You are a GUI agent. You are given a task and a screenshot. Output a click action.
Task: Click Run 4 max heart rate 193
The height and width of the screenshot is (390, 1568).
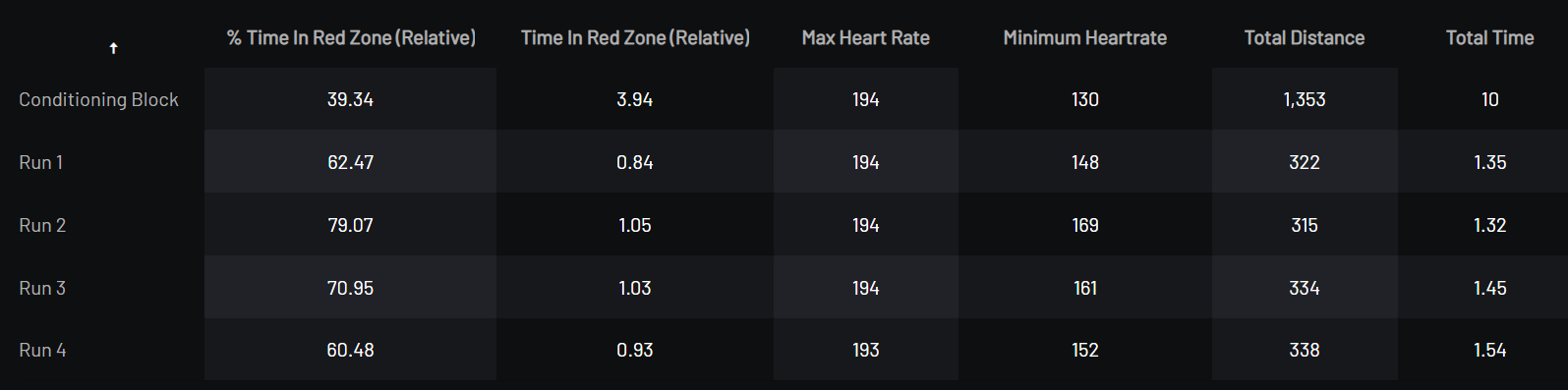865,350
